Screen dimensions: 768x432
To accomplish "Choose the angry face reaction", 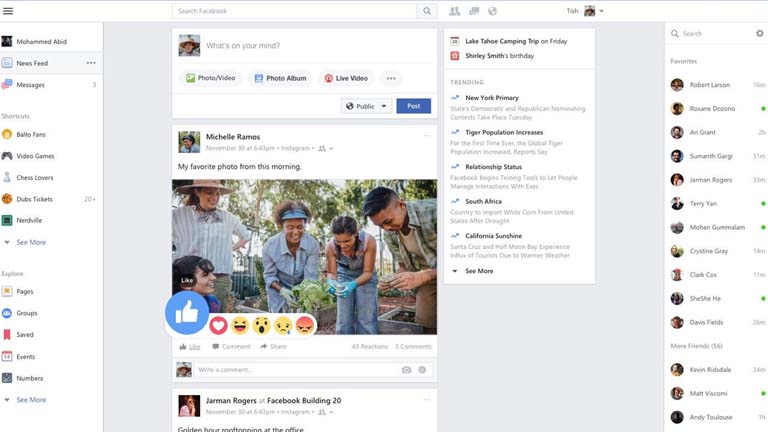I will 305,325.
